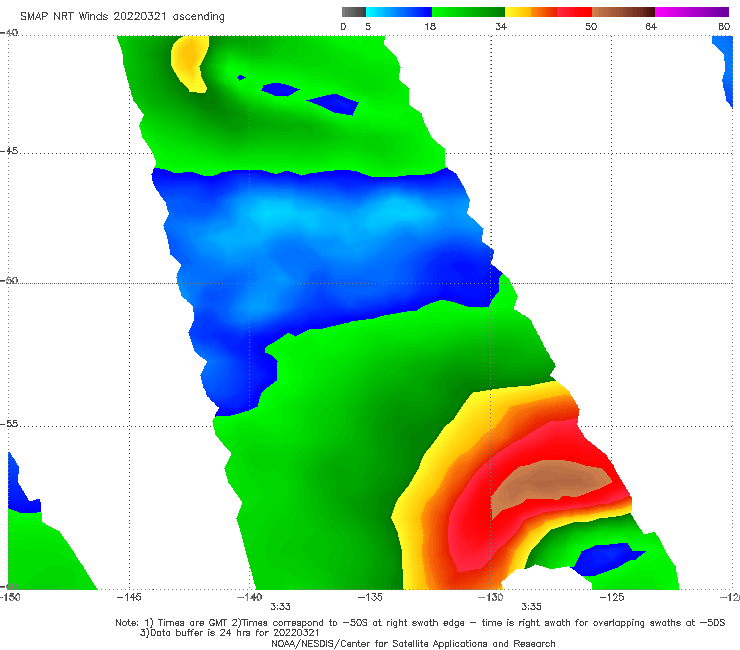The height and width of the screenshot is (650, 740).
Task: Click the longitude axis label '-130'
Action: coord(491,597)
